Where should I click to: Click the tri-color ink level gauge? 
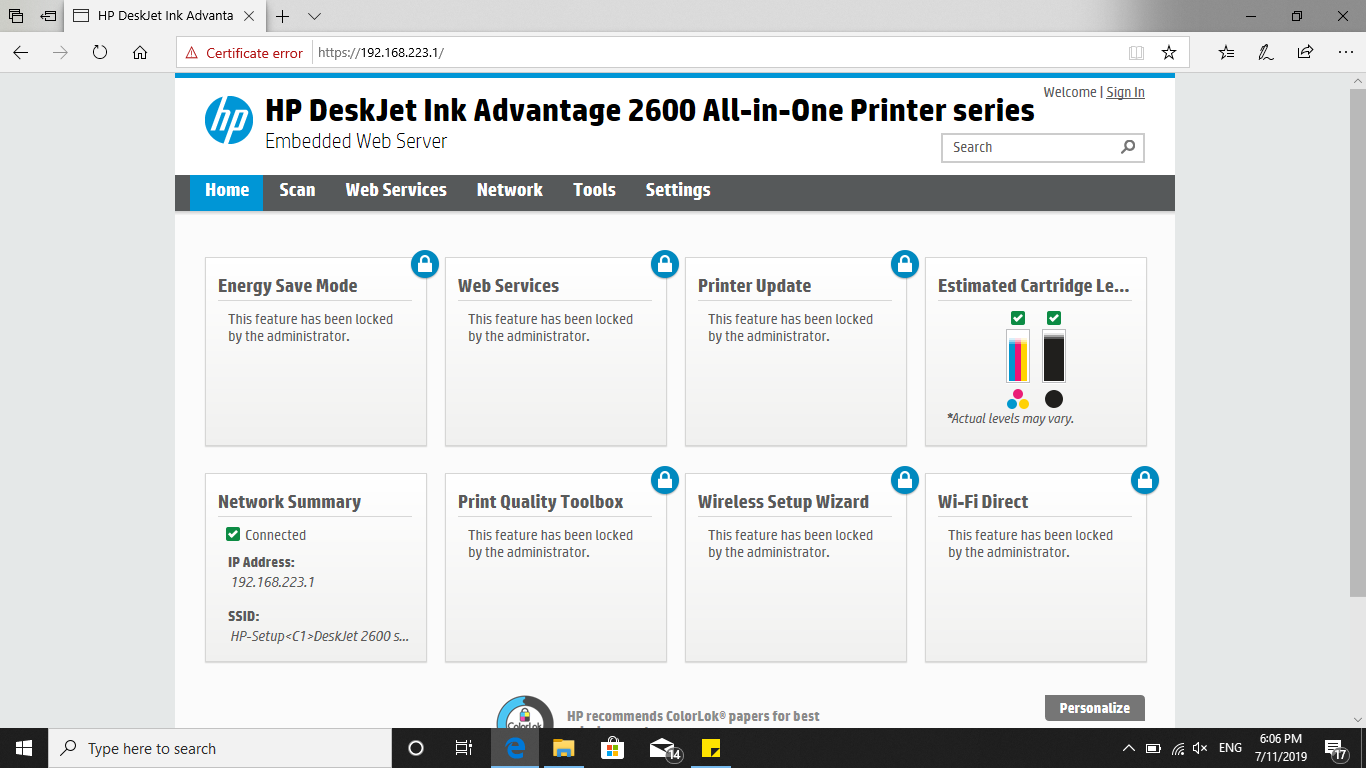(x=1017, y=358)
